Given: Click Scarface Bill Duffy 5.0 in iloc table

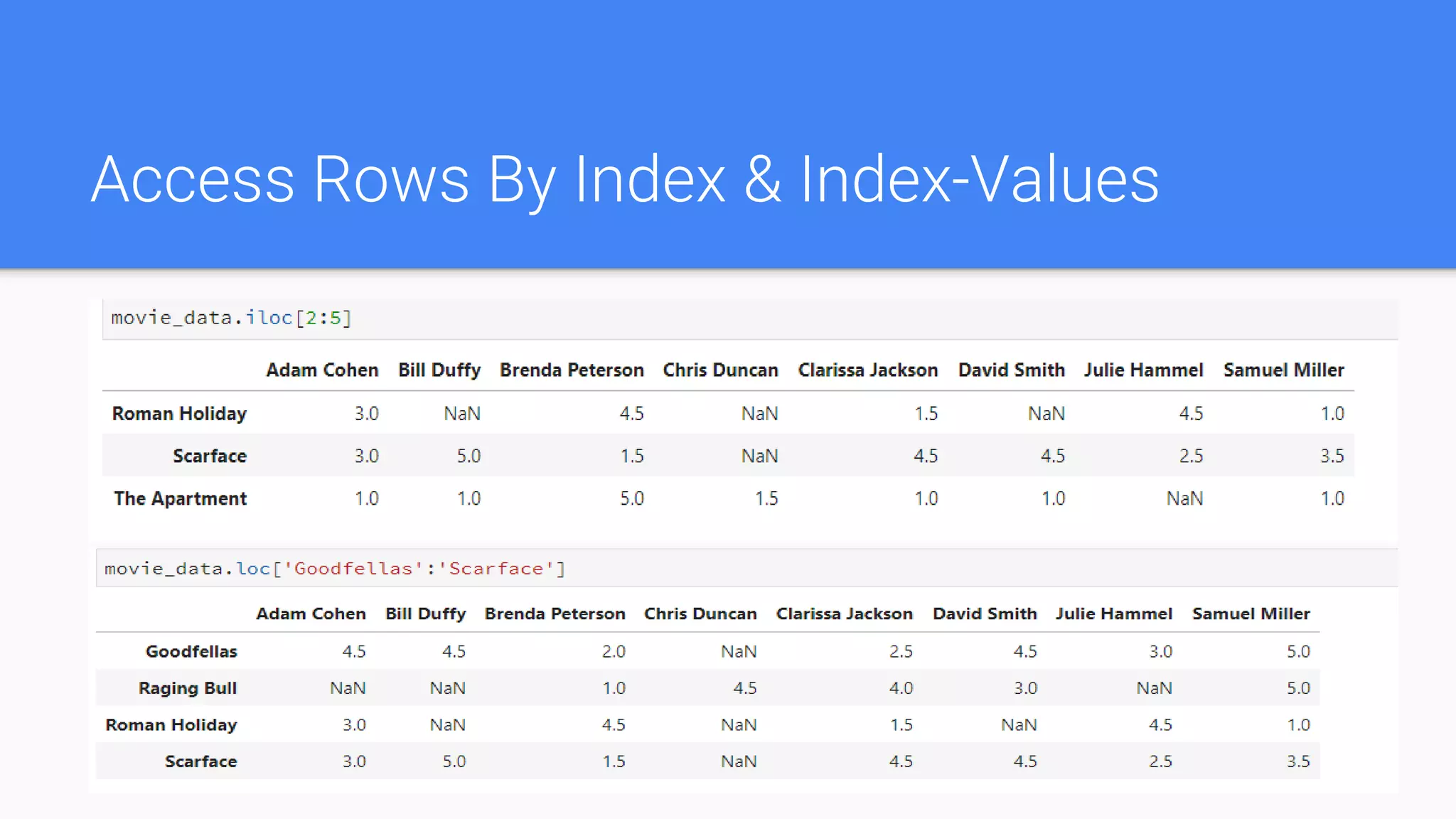Looking at the screenshot, I should pyautogui.click(x=469, y=456).
